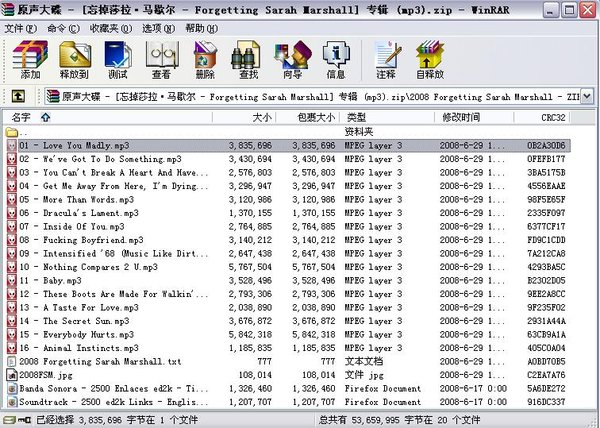The image size is (600, 428).
Task: Expand the address path dropdown arrow
Action: tap(587, 96)
